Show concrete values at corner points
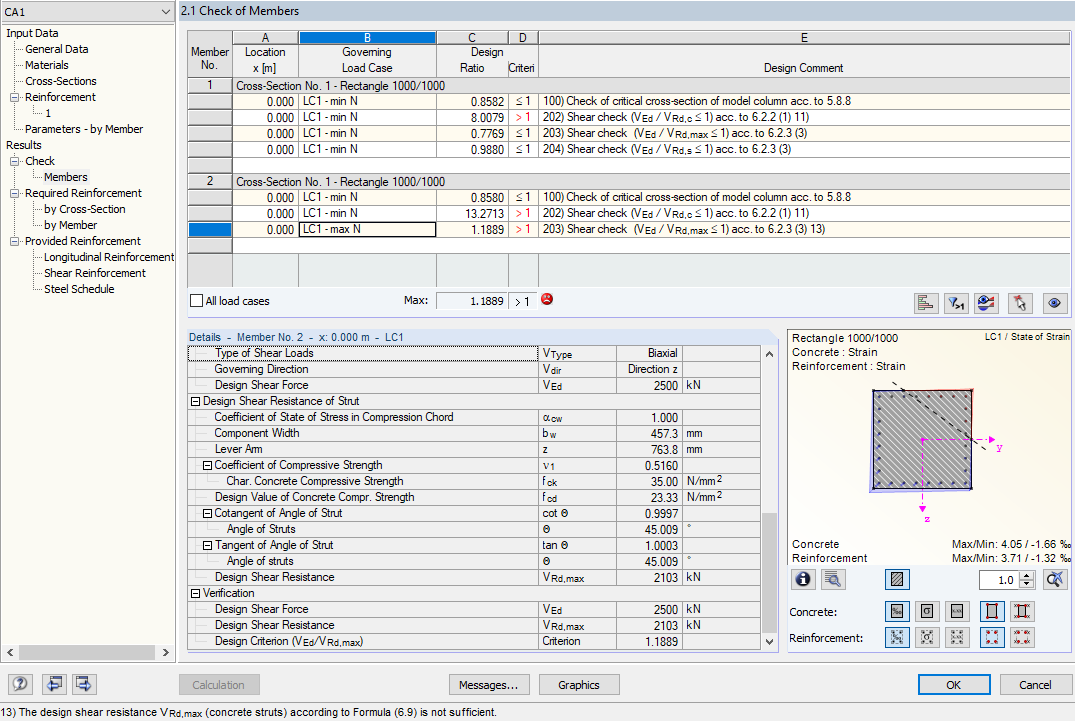 pos(1022,611)
